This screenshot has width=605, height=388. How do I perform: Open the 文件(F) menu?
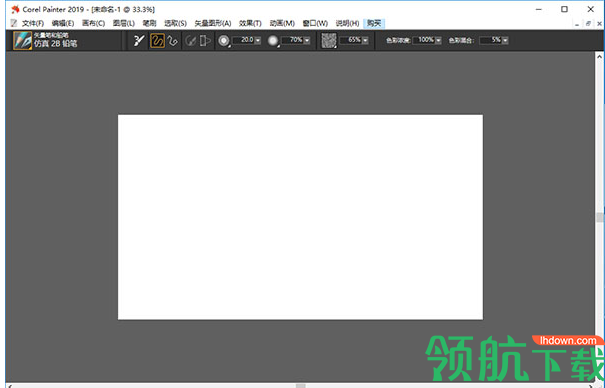coord(33,24)
